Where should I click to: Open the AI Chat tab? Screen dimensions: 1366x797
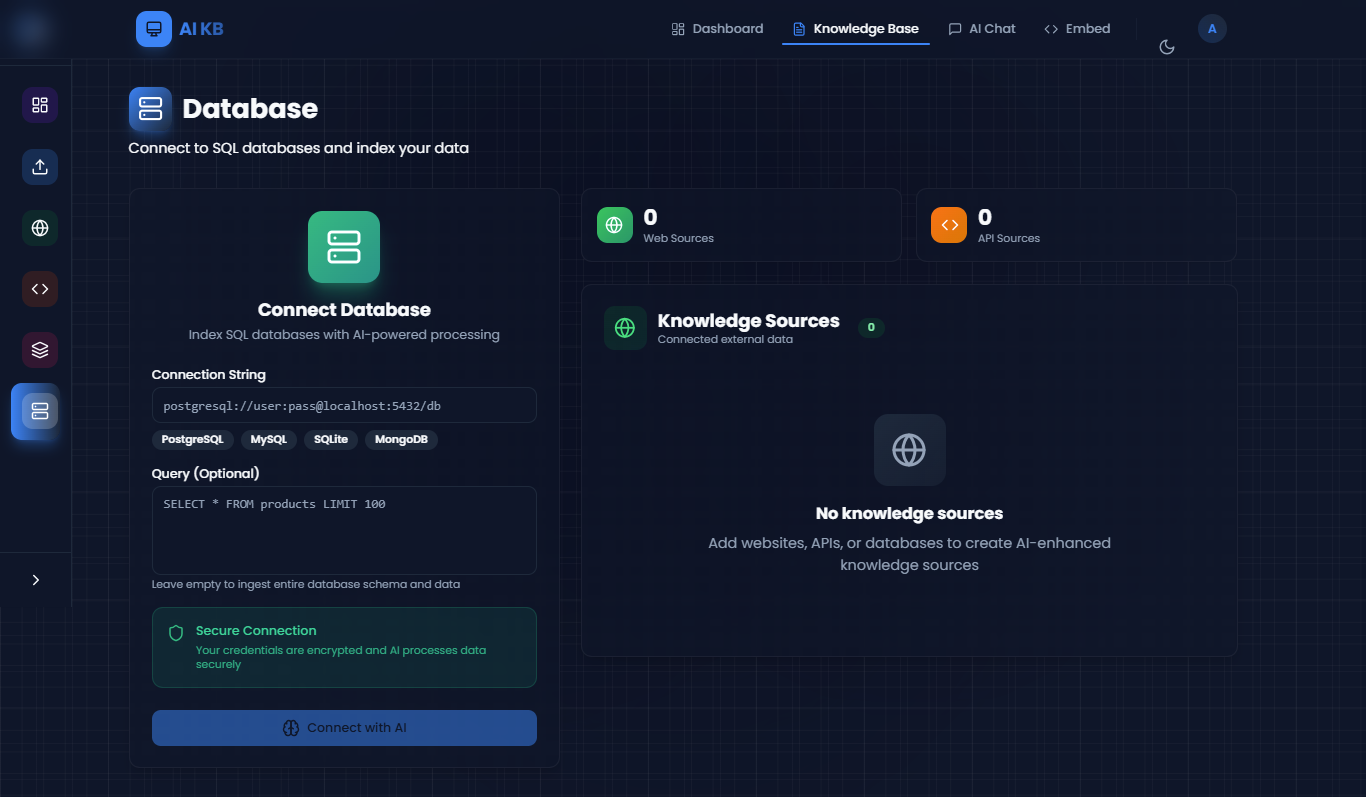click(982, 29)
